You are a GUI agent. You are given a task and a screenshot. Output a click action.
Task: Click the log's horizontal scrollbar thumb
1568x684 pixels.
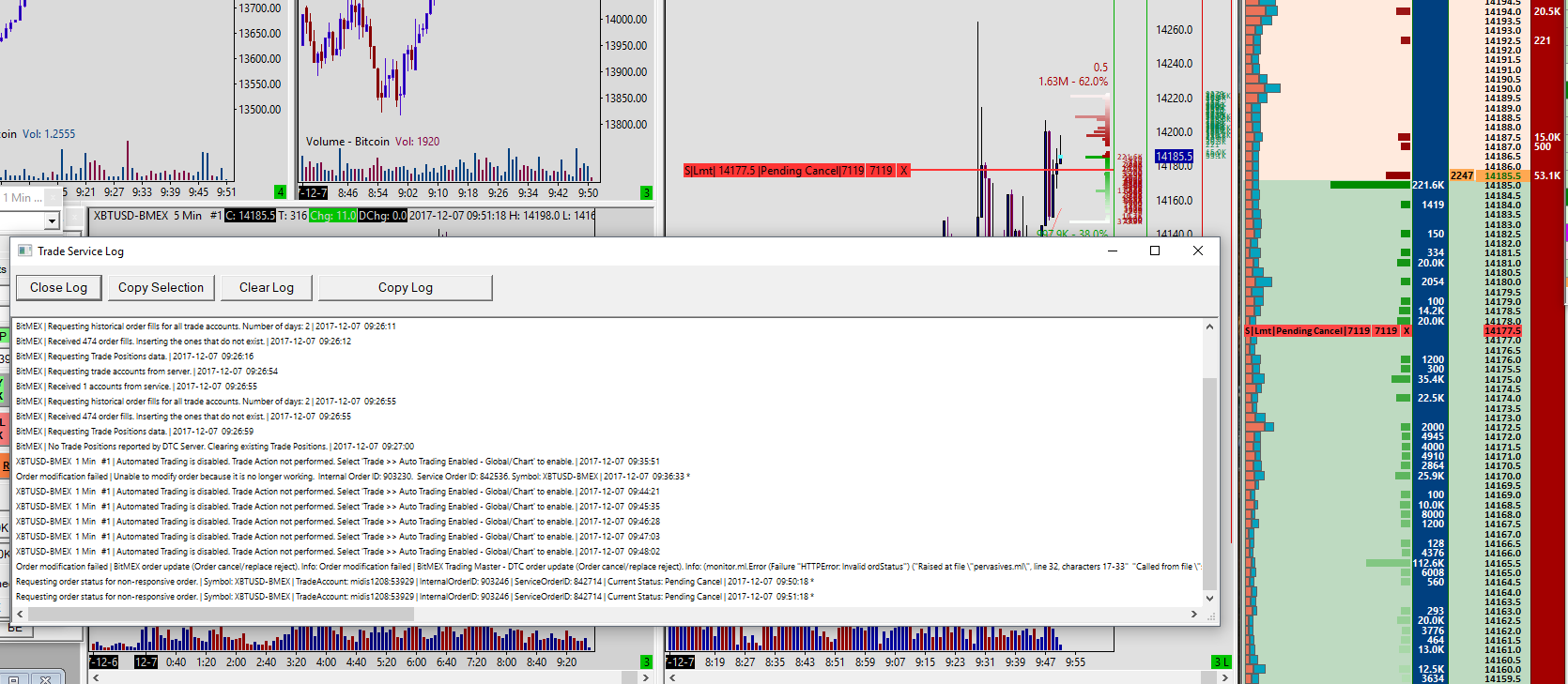coord(221,615)
